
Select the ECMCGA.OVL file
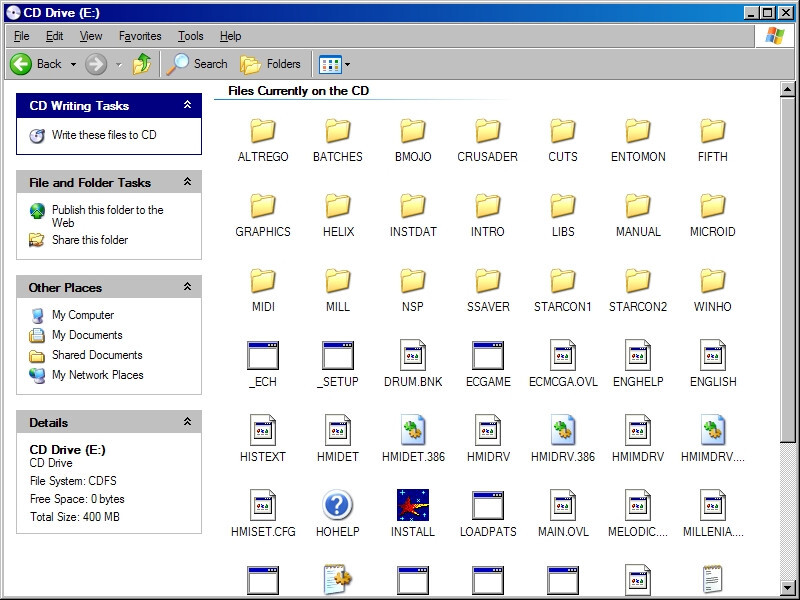(x=563, y=365)
